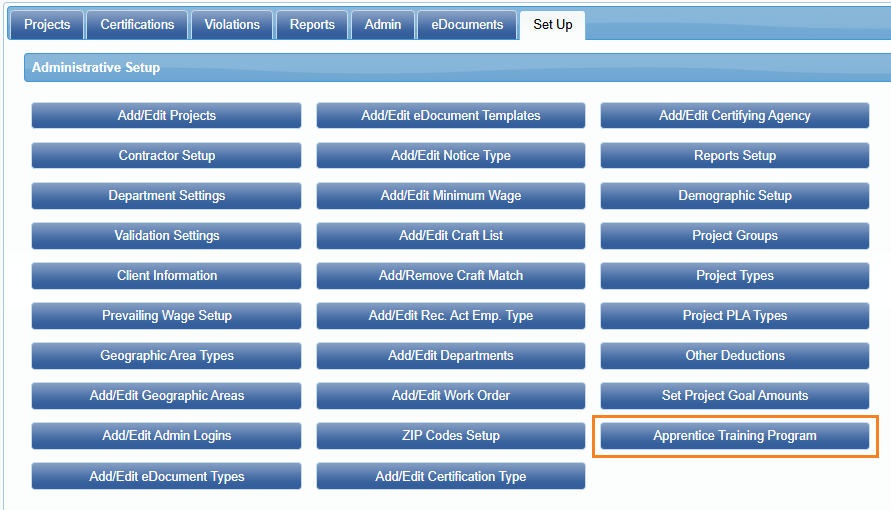Go to Validation Settings
Image resolution: width=891 pixels, height=510 pixels.
click(166, 236)
